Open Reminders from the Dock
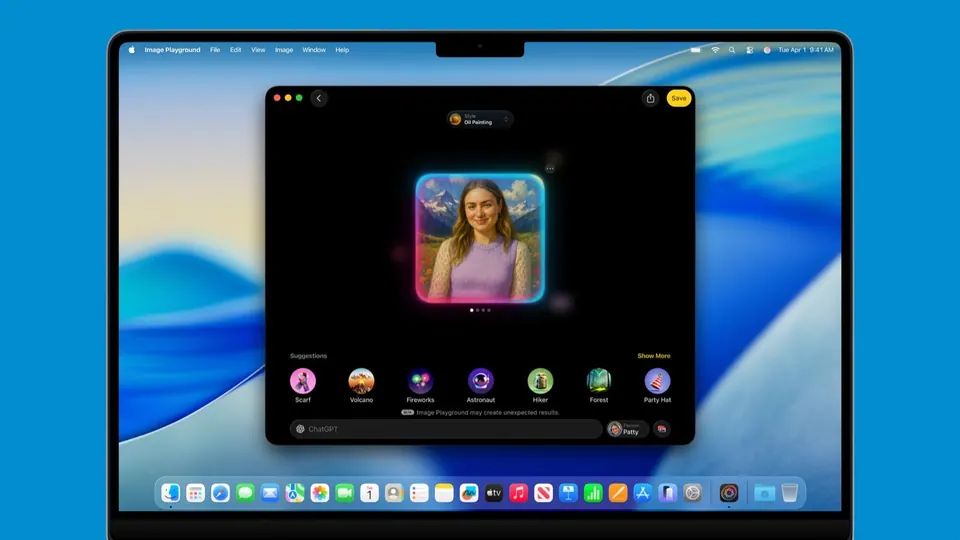 click(419, 493)
